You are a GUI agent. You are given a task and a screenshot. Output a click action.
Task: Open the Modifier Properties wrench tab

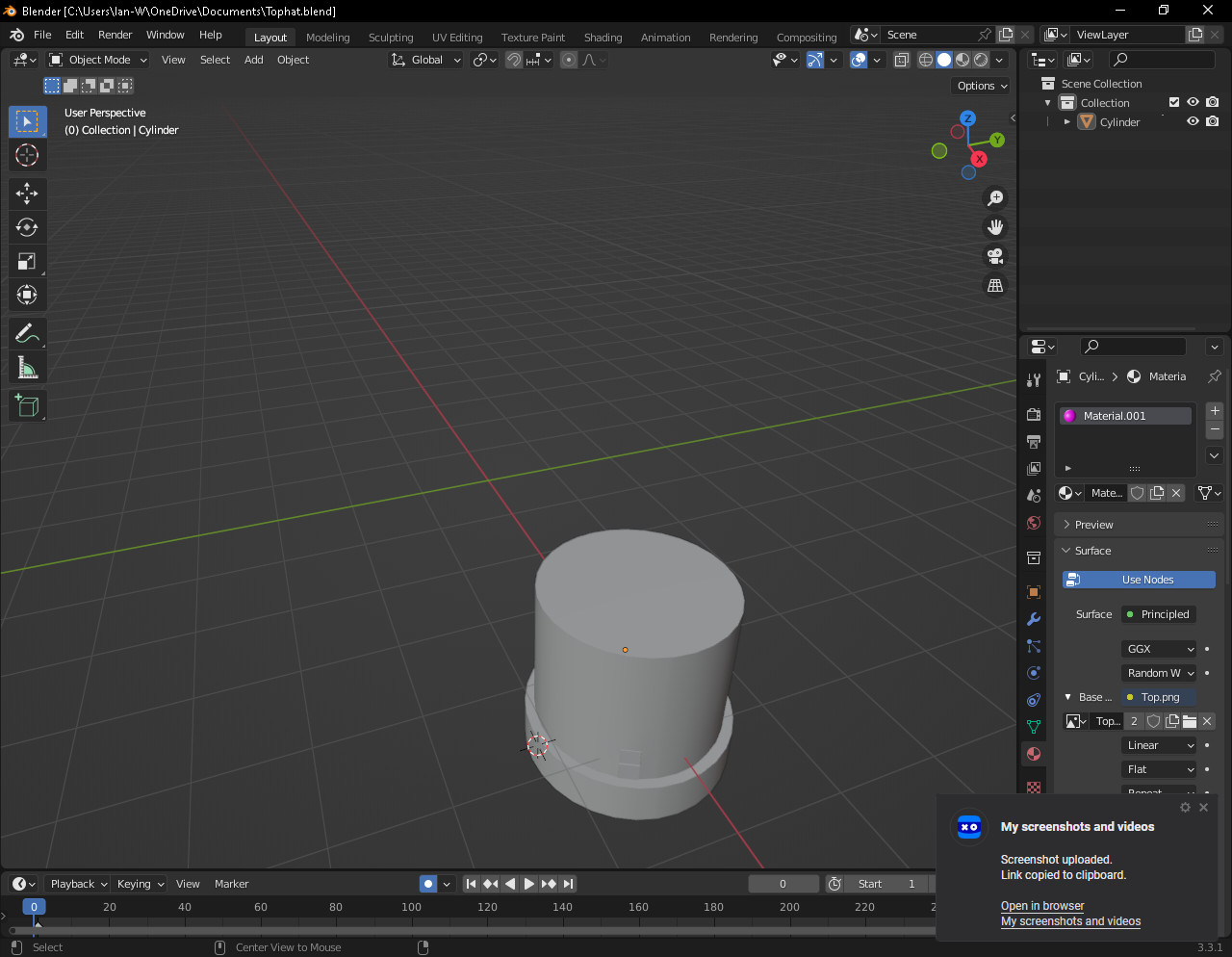[1033, 619]
